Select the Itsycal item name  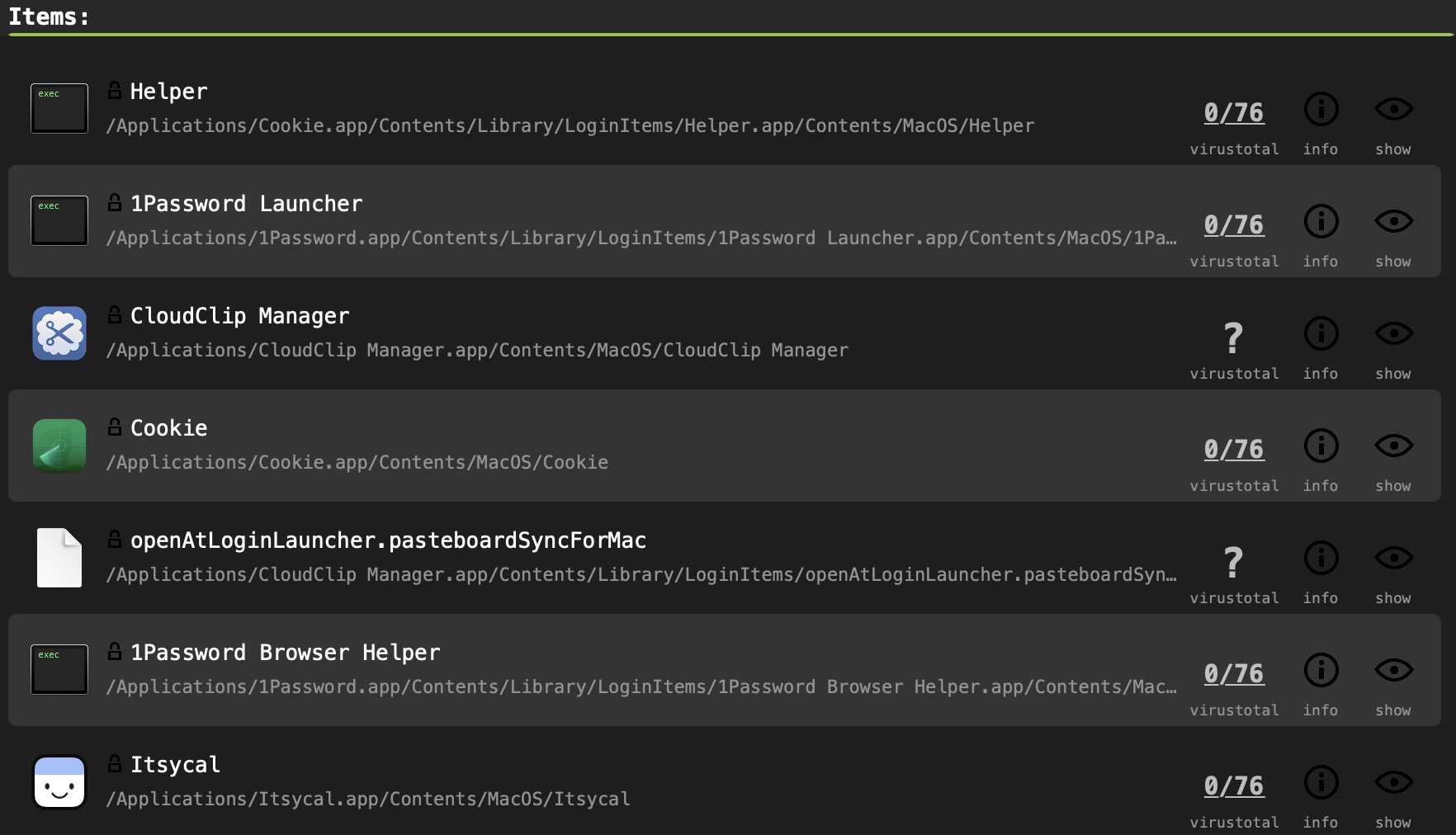pos(175,765)
